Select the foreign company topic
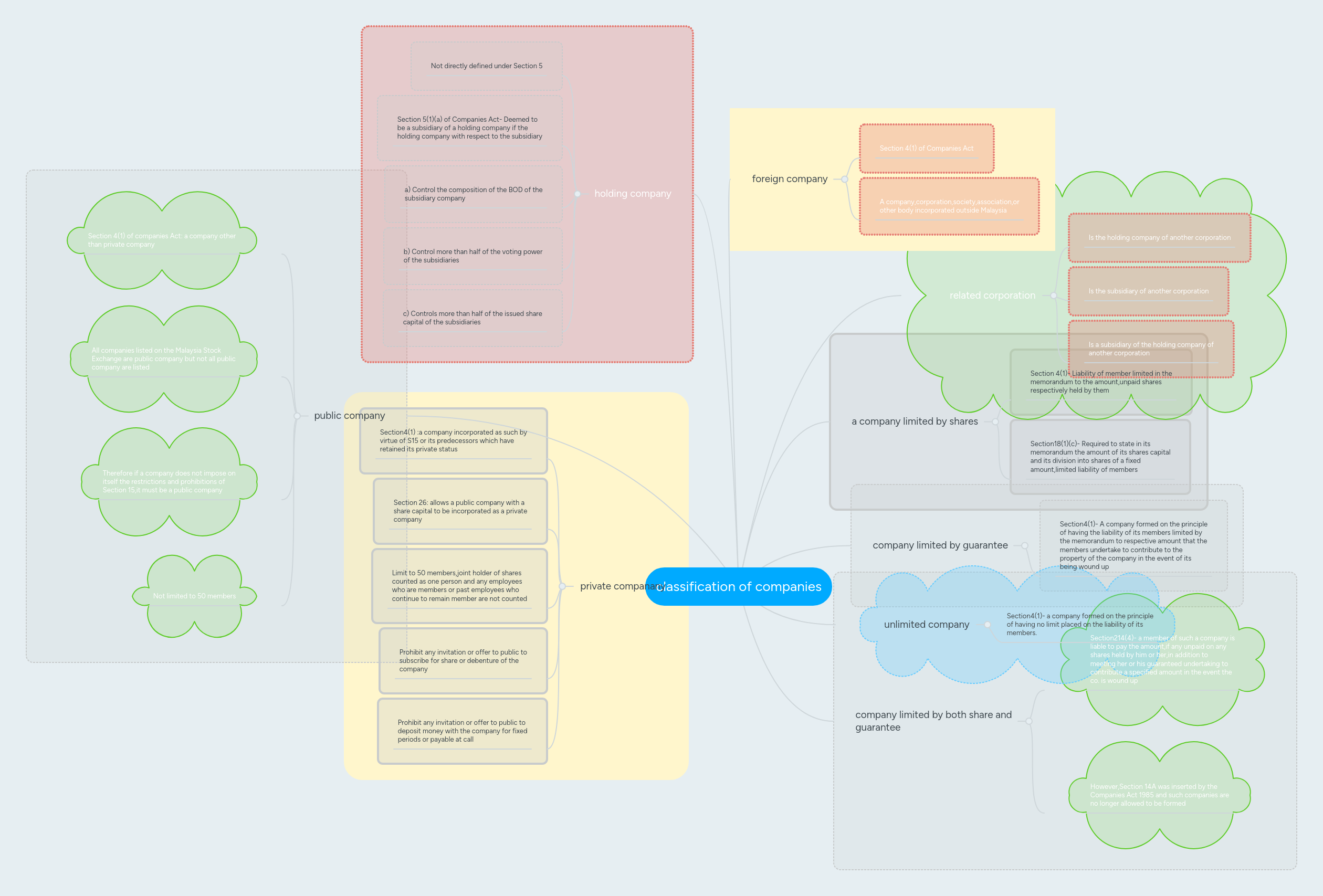Screen dimensions: 1323x896 (790, 179)
